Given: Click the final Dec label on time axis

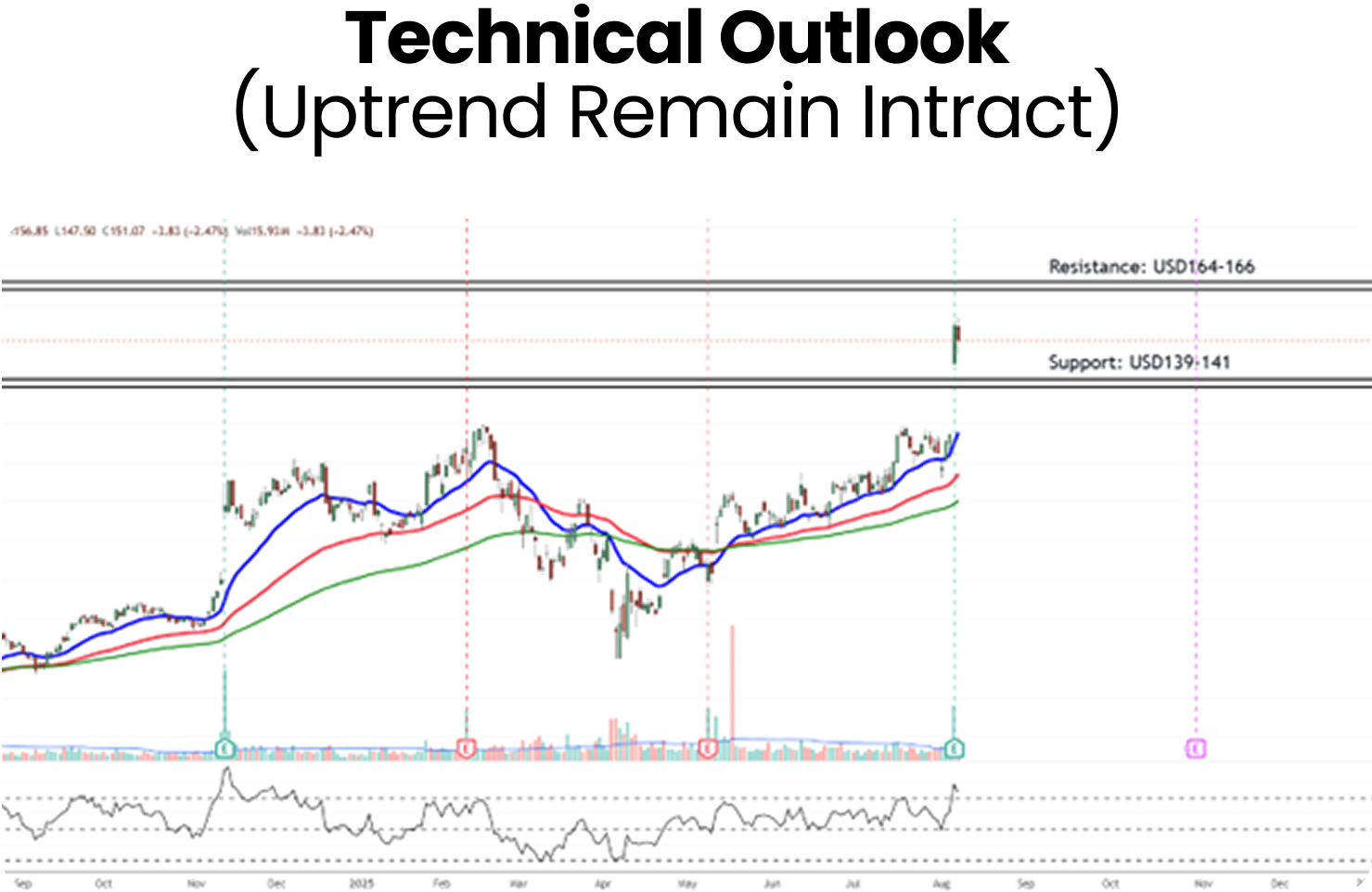Looking at the screenshot, I should point(1280,884).
